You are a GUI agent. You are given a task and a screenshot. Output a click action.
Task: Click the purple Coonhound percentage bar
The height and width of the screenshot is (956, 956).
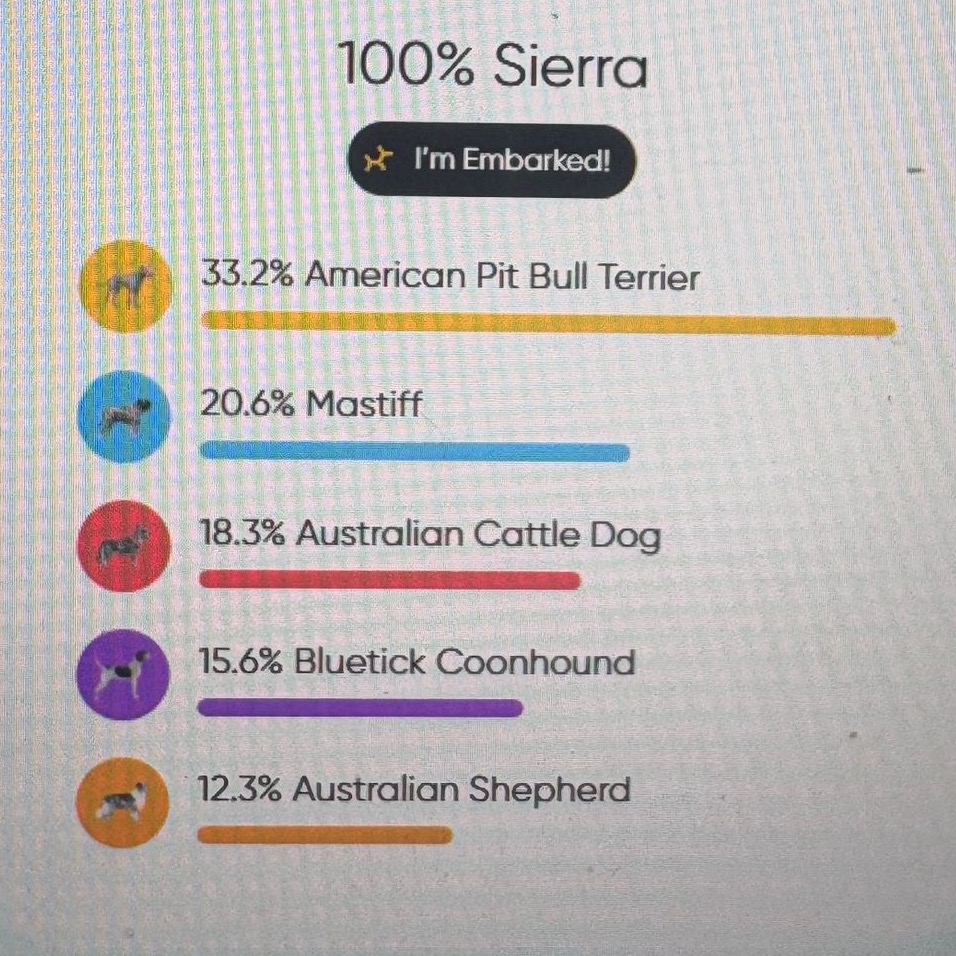click(x=360, y=709)
